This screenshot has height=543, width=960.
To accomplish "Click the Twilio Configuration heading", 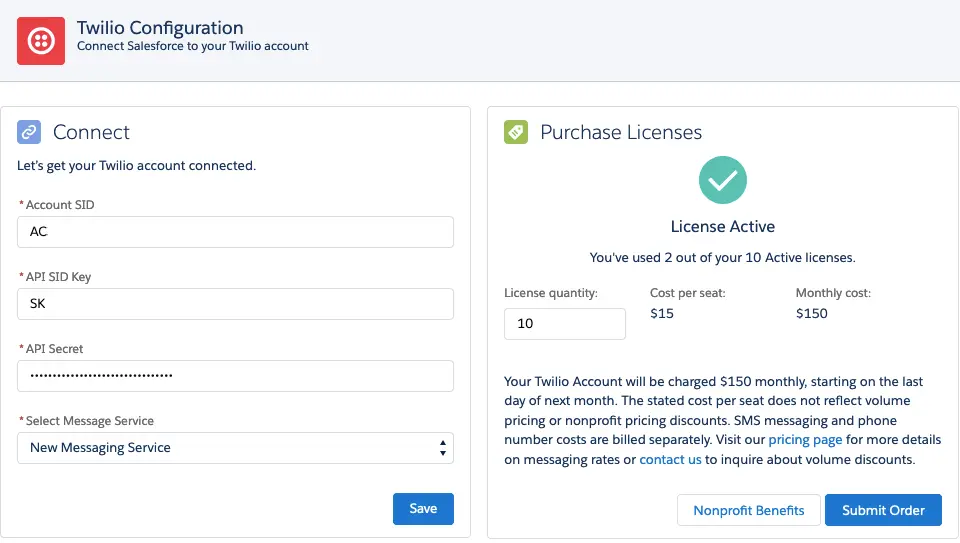I will 160,28.
